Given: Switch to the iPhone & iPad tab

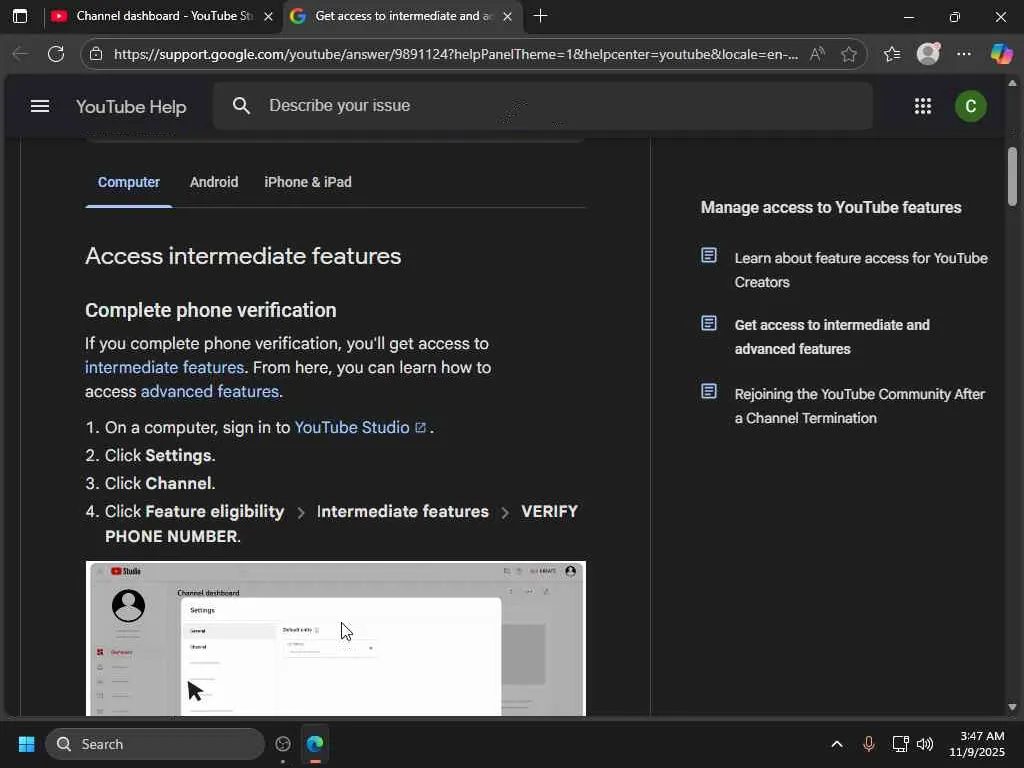Looking at the screenshot, I should [x=308, y=182].
